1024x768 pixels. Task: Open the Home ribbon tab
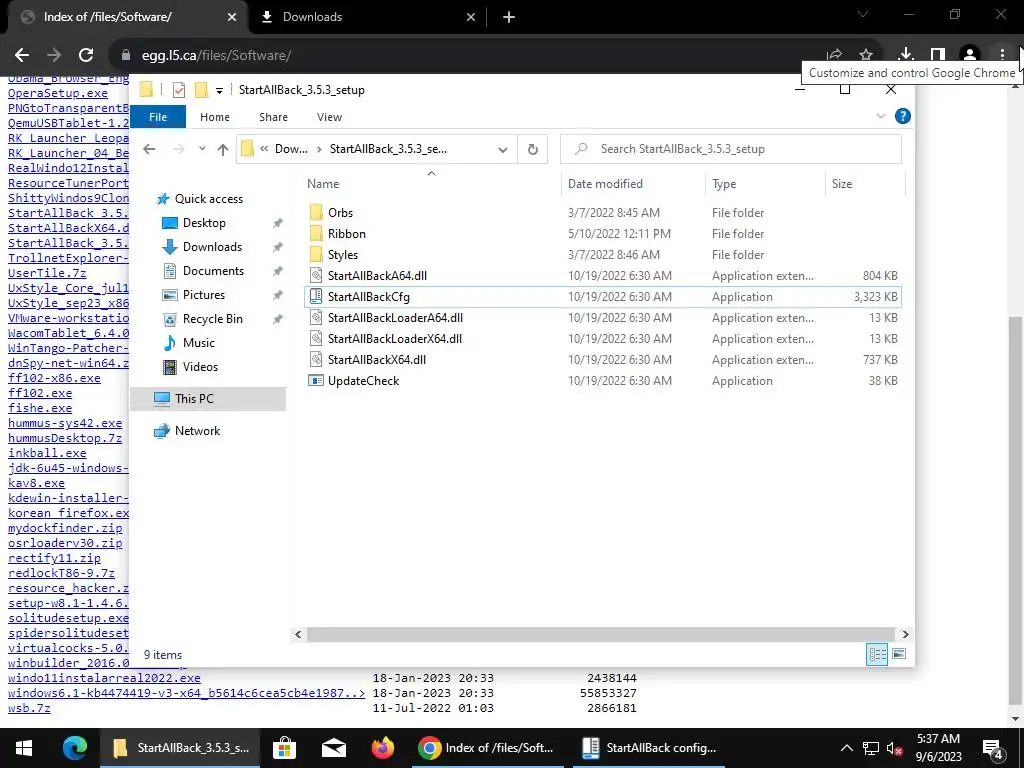pyautogui.click(x=215, y=117)
